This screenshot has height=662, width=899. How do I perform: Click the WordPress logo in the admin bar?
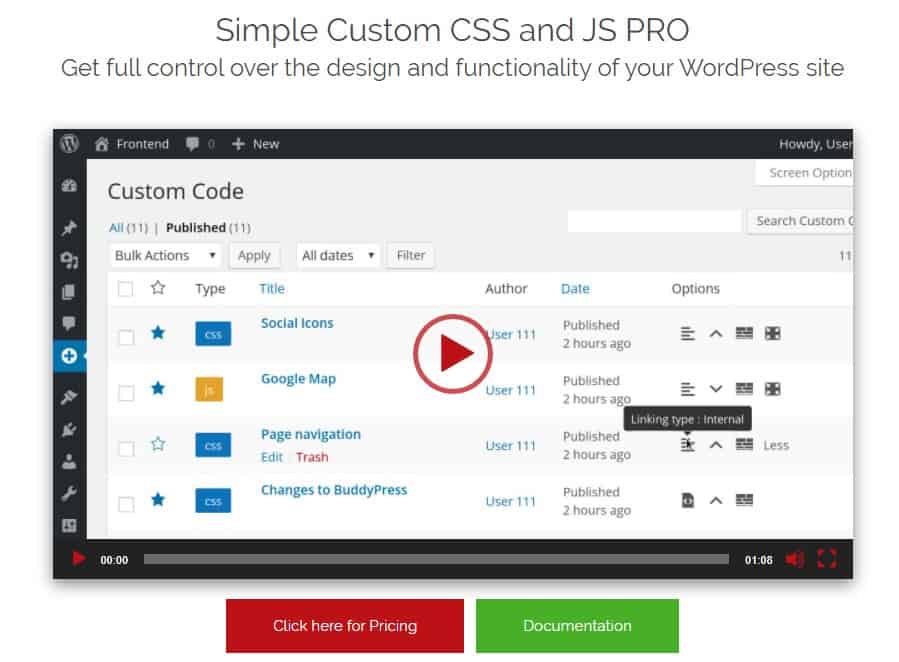(69, 143)
